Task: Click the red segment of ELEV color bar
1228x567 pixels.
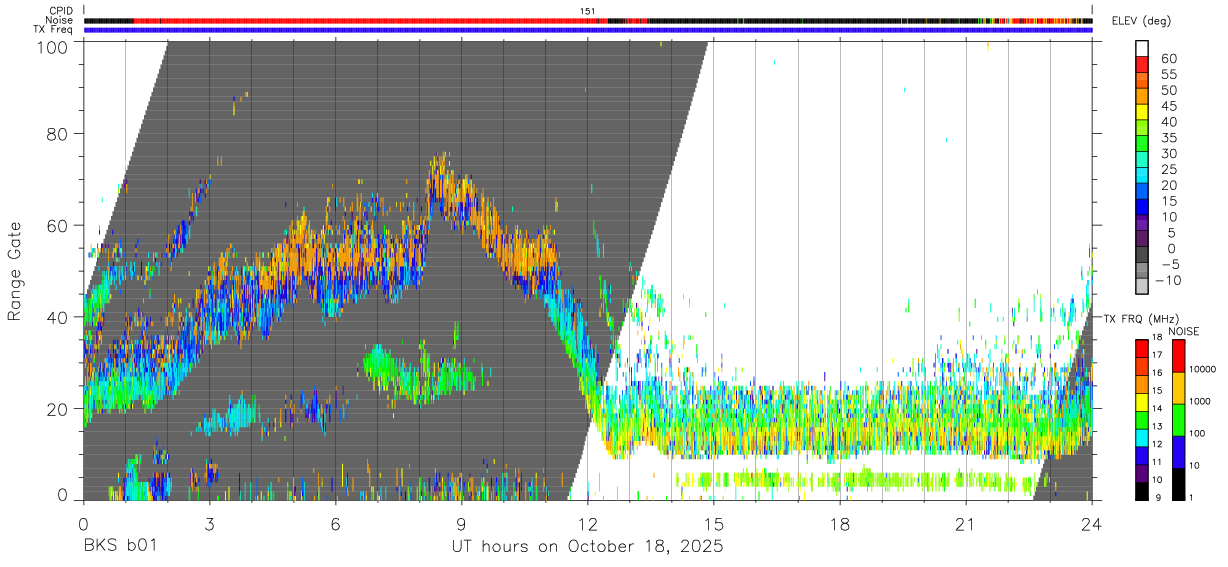Action: pos(1142,64)
